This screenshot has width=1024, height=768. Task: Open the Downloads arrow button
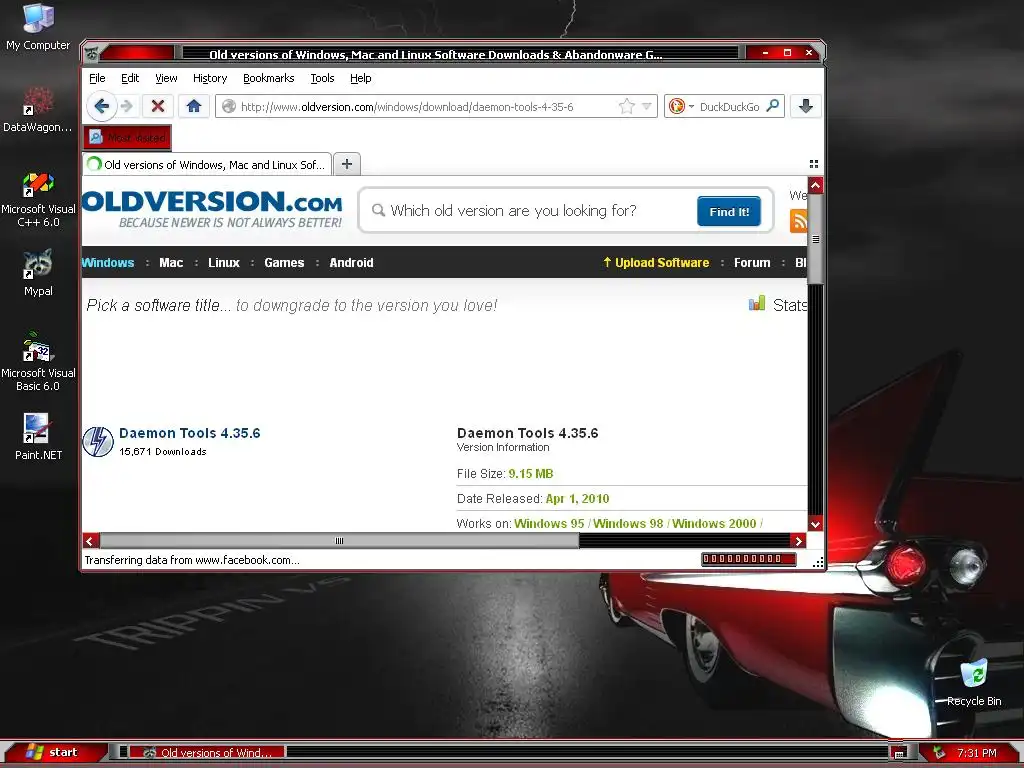[805, 106]
